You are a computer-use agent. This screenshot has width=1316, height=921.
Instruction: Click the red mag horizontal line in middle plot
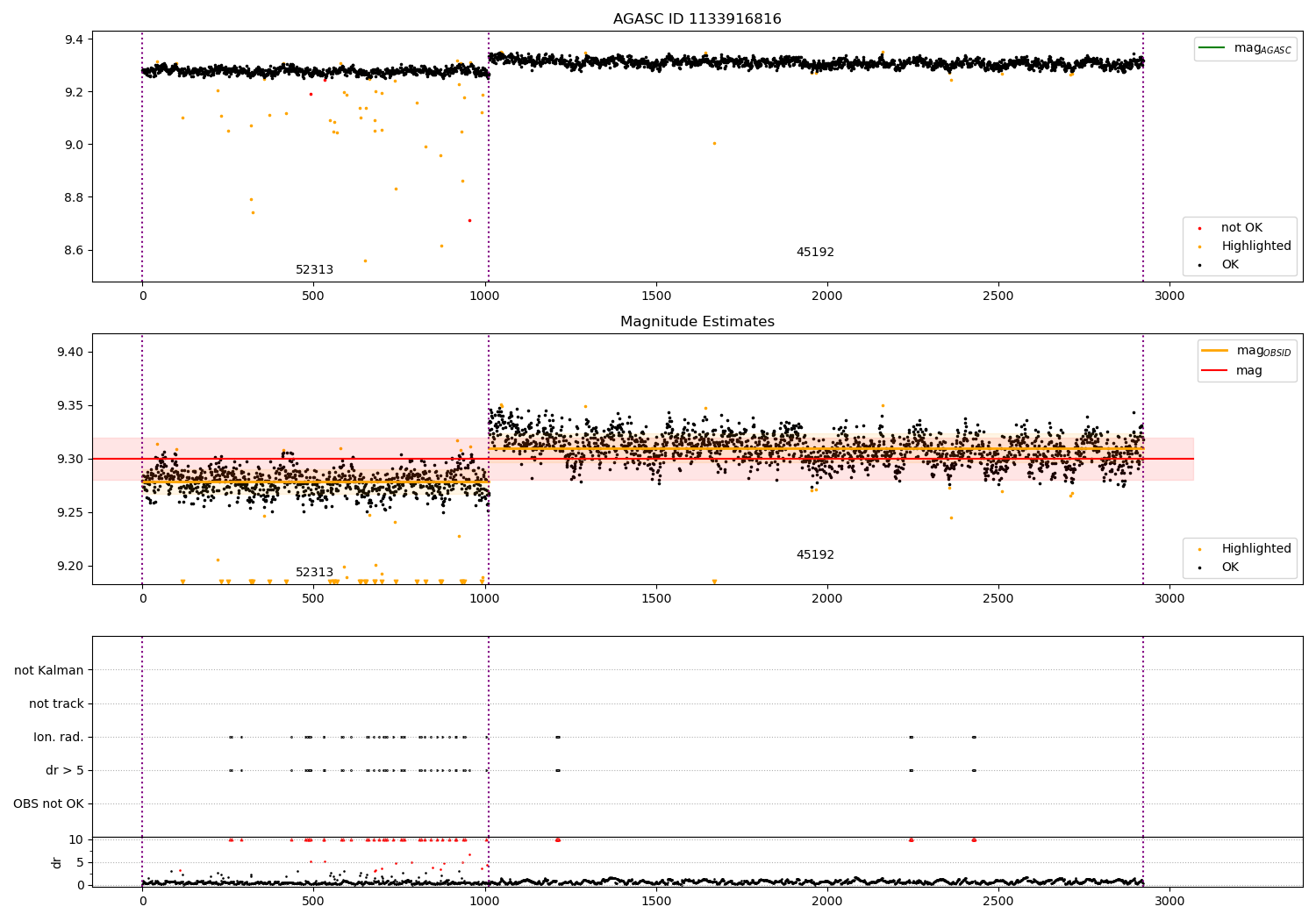coord(642,459)
